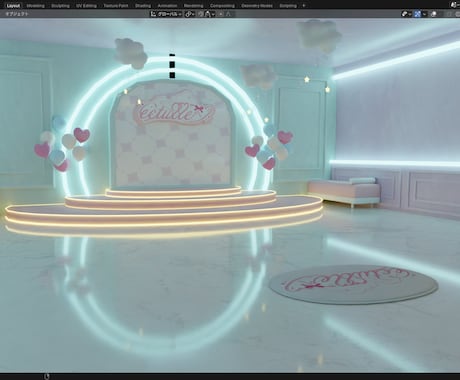460x380 pixels.
Task: Click the scene icon in top-right corner
Action: coord(455,5)
